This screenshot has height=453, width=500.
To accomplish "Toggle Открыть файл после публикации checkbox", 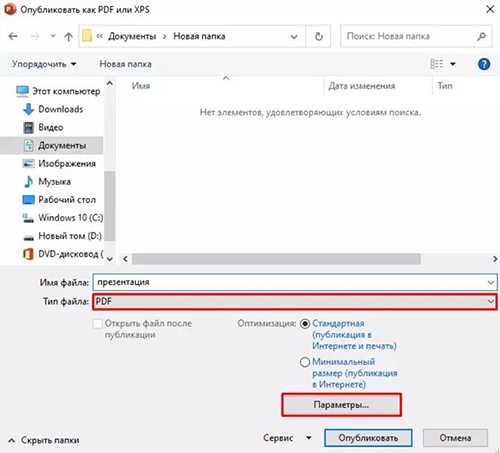I will 98,324.
